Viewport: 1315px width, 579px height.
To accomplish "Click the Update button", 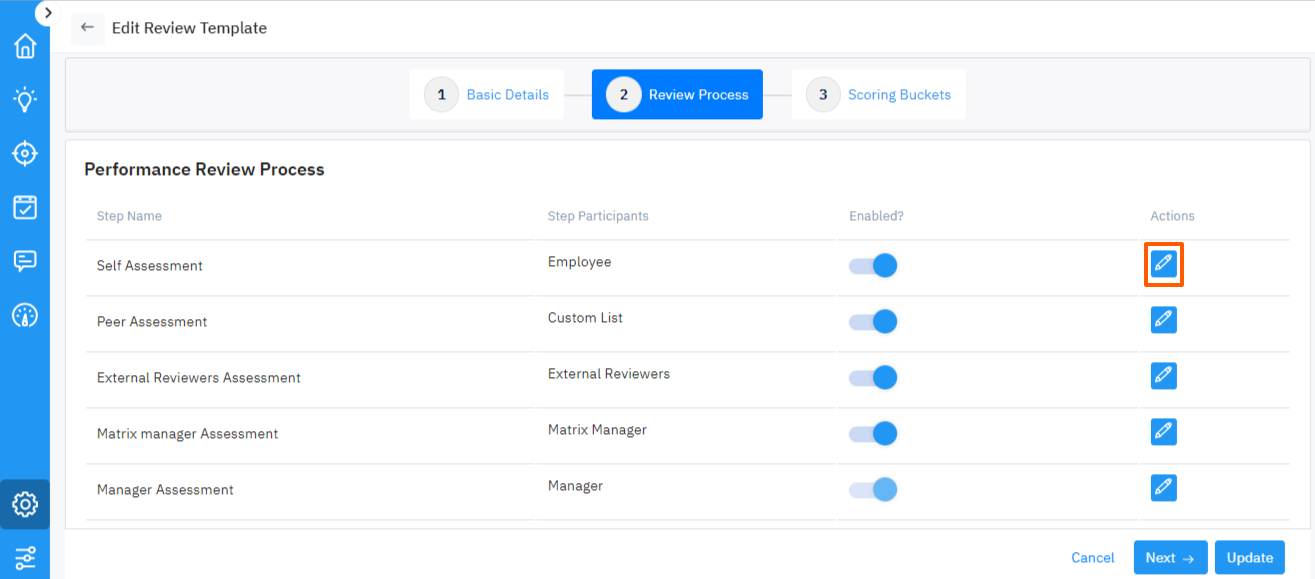I will pos(1248,557).
